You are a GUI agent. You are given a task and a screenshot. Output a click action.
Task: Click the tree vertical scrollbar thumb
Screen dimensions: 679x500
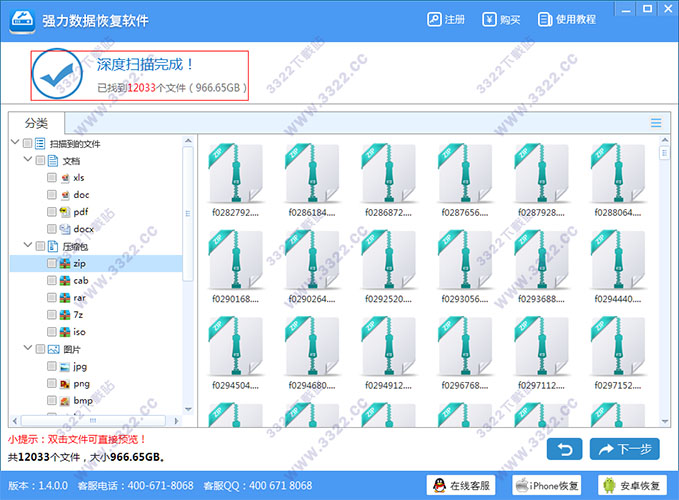(x=188, y=214)
